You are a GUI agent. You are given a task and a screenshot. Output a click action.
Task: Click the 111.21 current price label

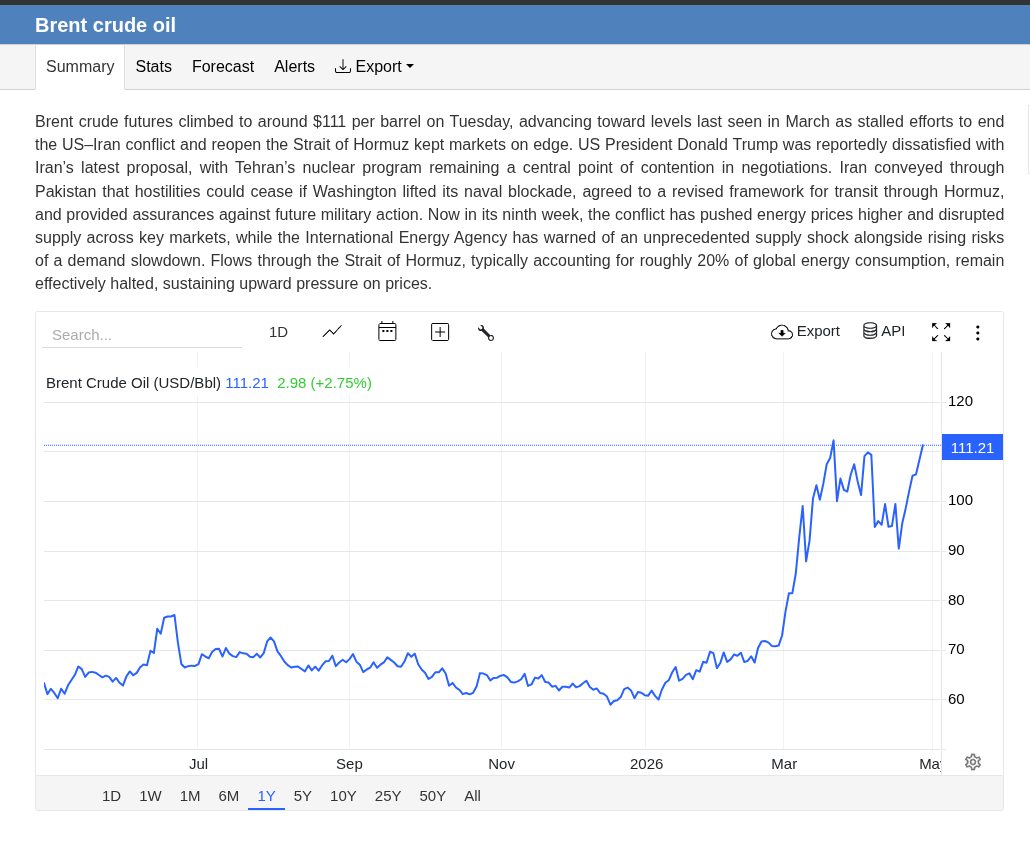[x=972, y=447]
